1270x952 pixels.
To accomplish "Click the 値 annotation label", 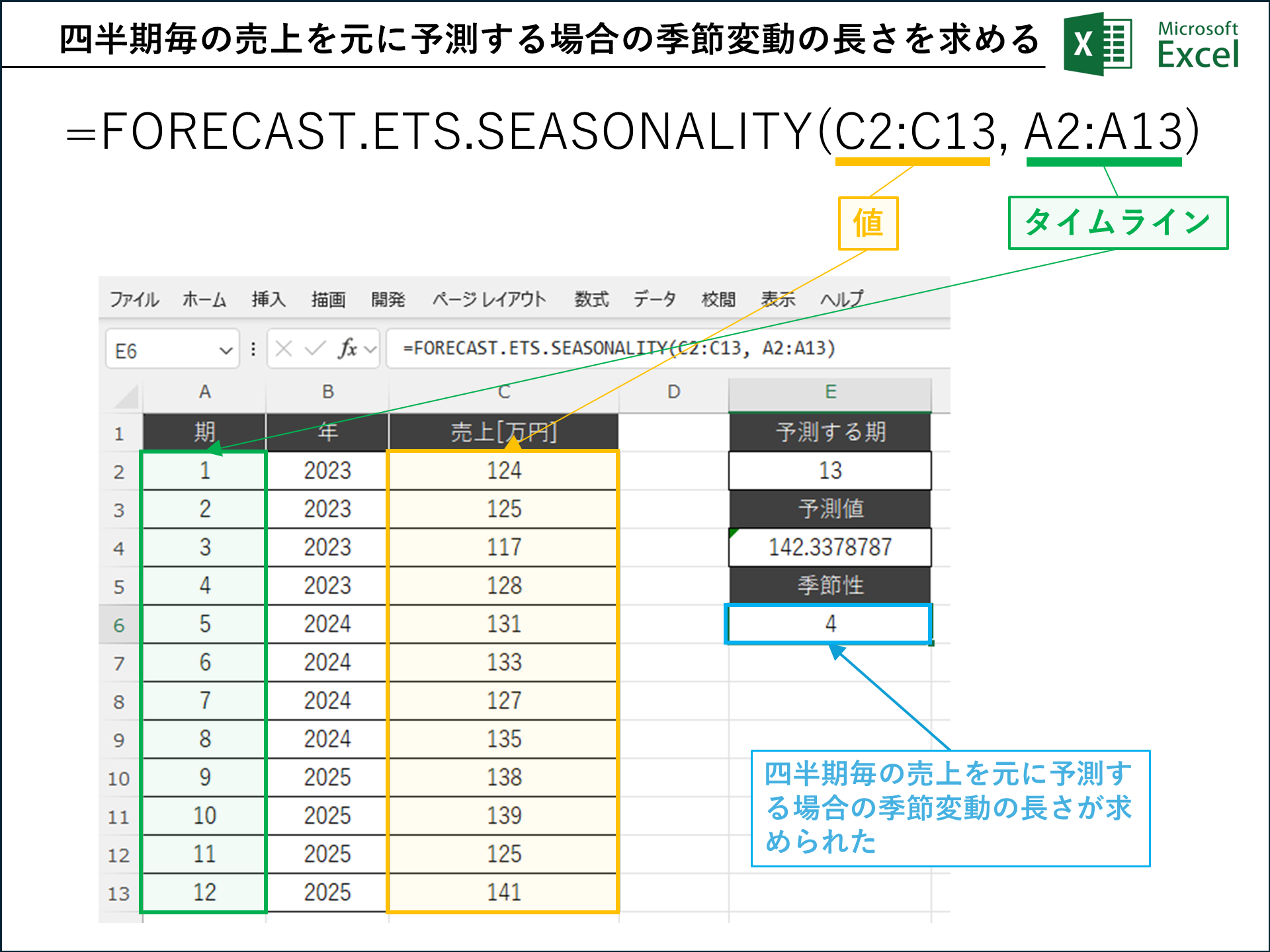I will click(867, 223).
